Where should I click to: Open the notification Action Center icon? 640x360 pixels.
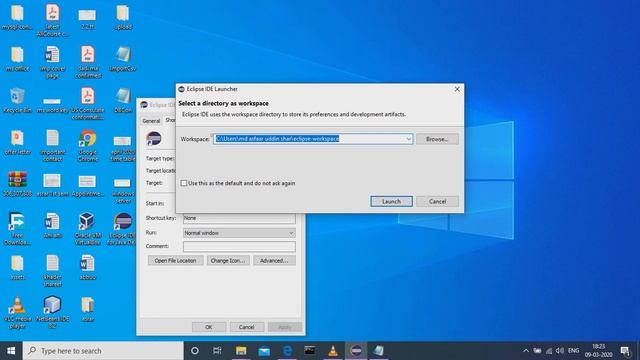pyautogui.click(x=625, y=351)
